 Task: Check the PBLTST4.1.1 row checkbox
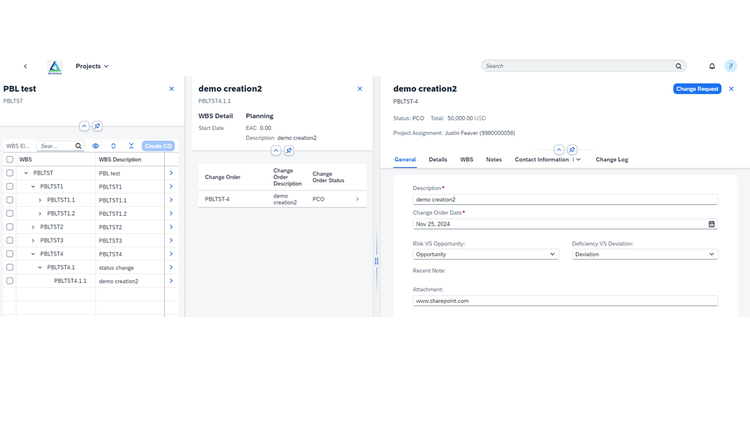coord(10,281)
